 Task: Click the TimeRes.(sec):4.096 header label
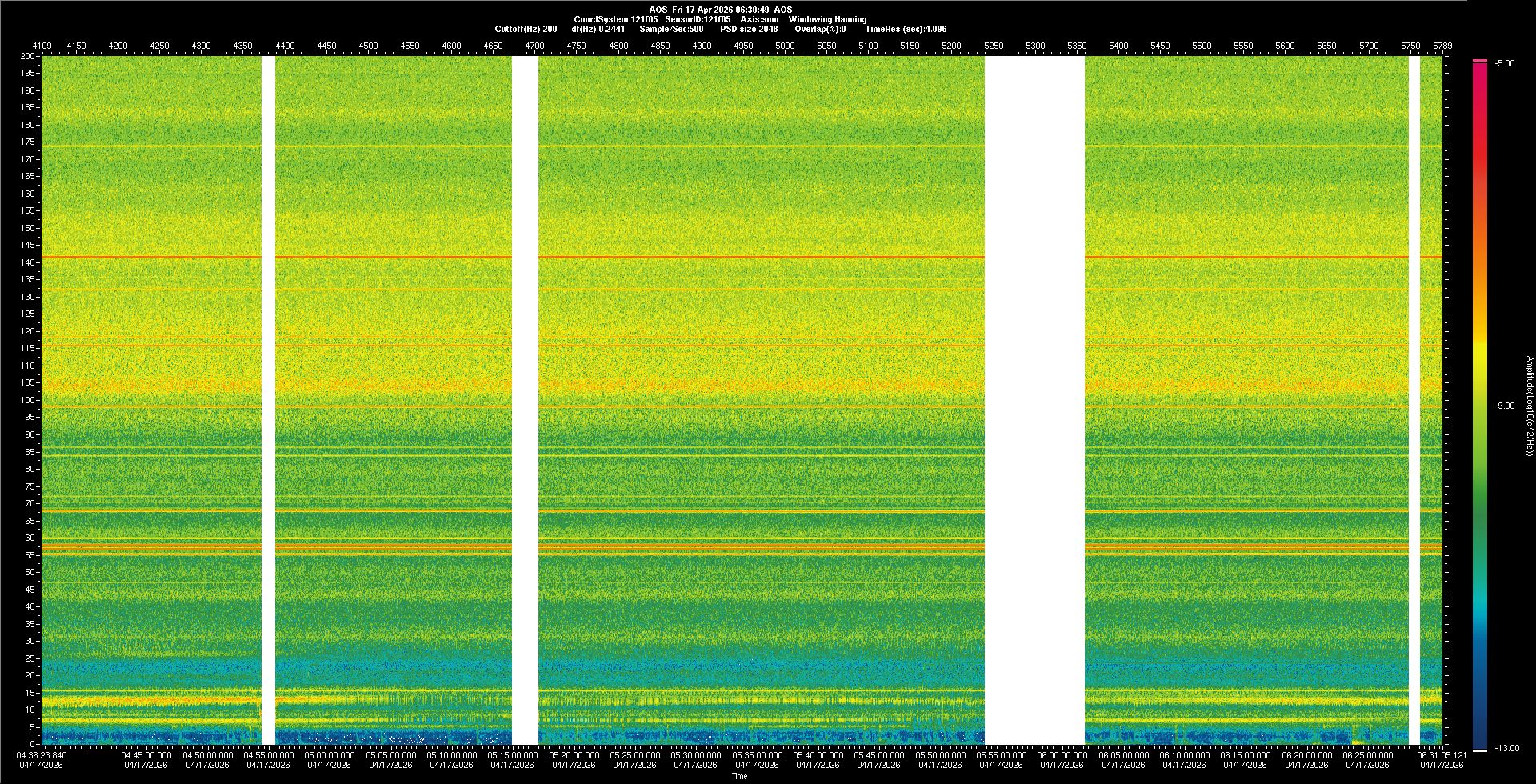[906, 29]
